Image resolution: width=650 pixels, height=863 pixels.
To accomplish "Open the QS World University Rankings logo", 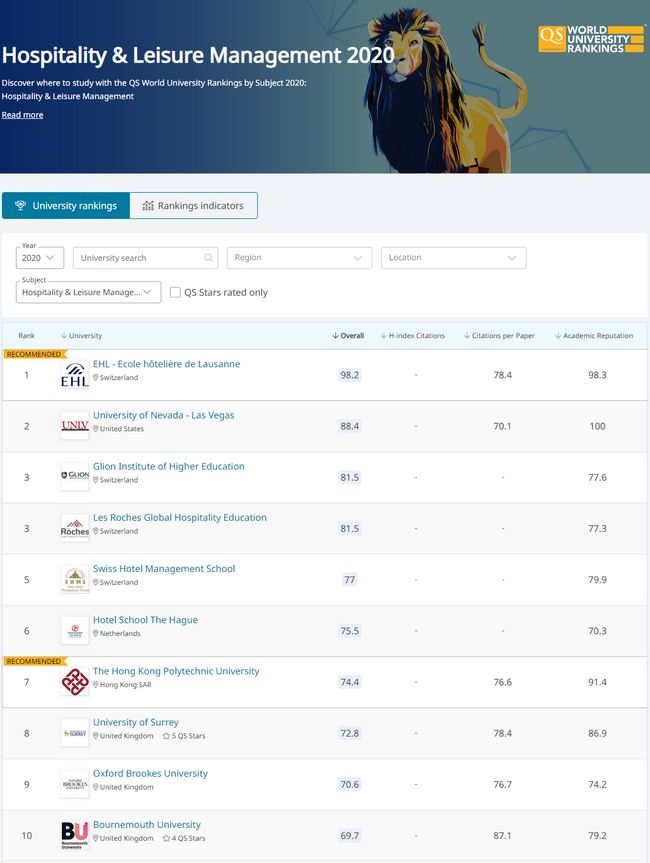I will (592, 39).
